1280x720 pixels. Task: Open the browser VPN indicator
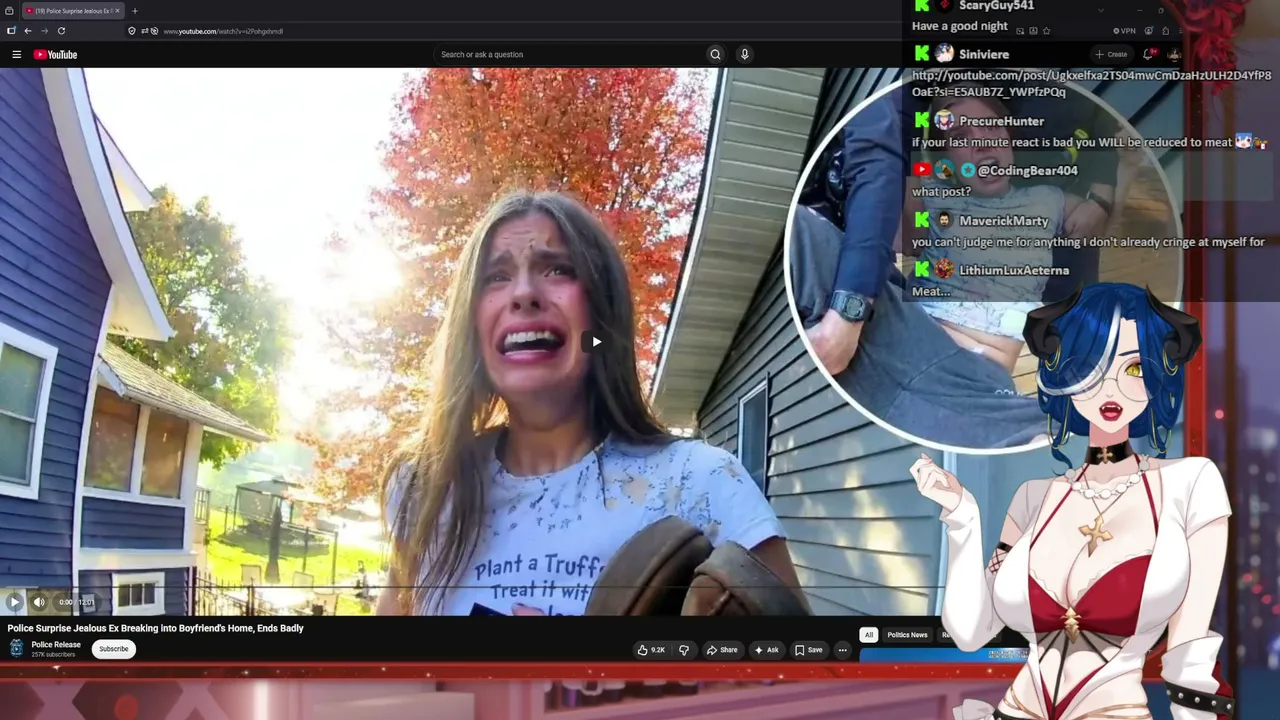1123,31
